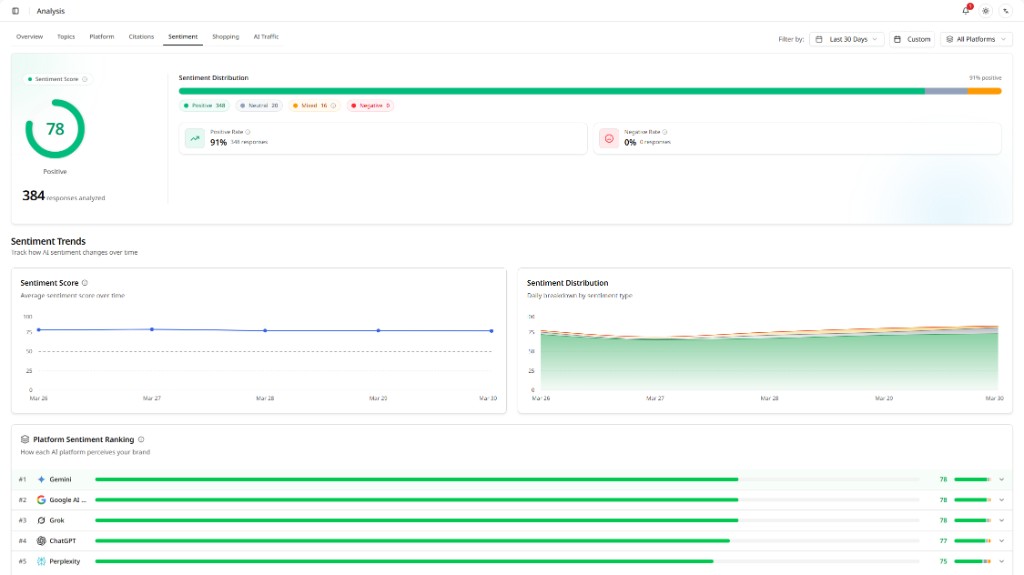Click the Positive Rate info icon
1024x575 pixels.
pos(248,132)
